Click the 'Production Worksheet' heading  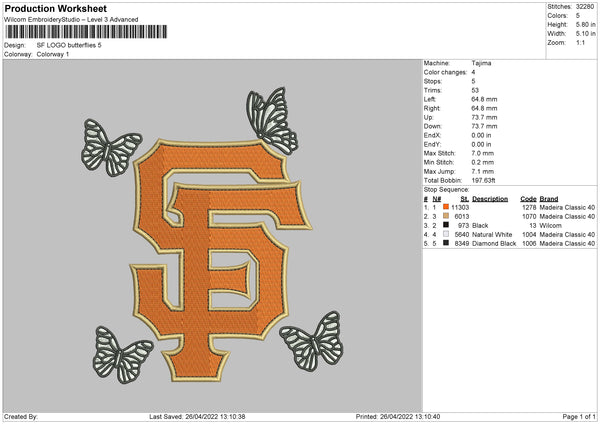pos(55,8)
